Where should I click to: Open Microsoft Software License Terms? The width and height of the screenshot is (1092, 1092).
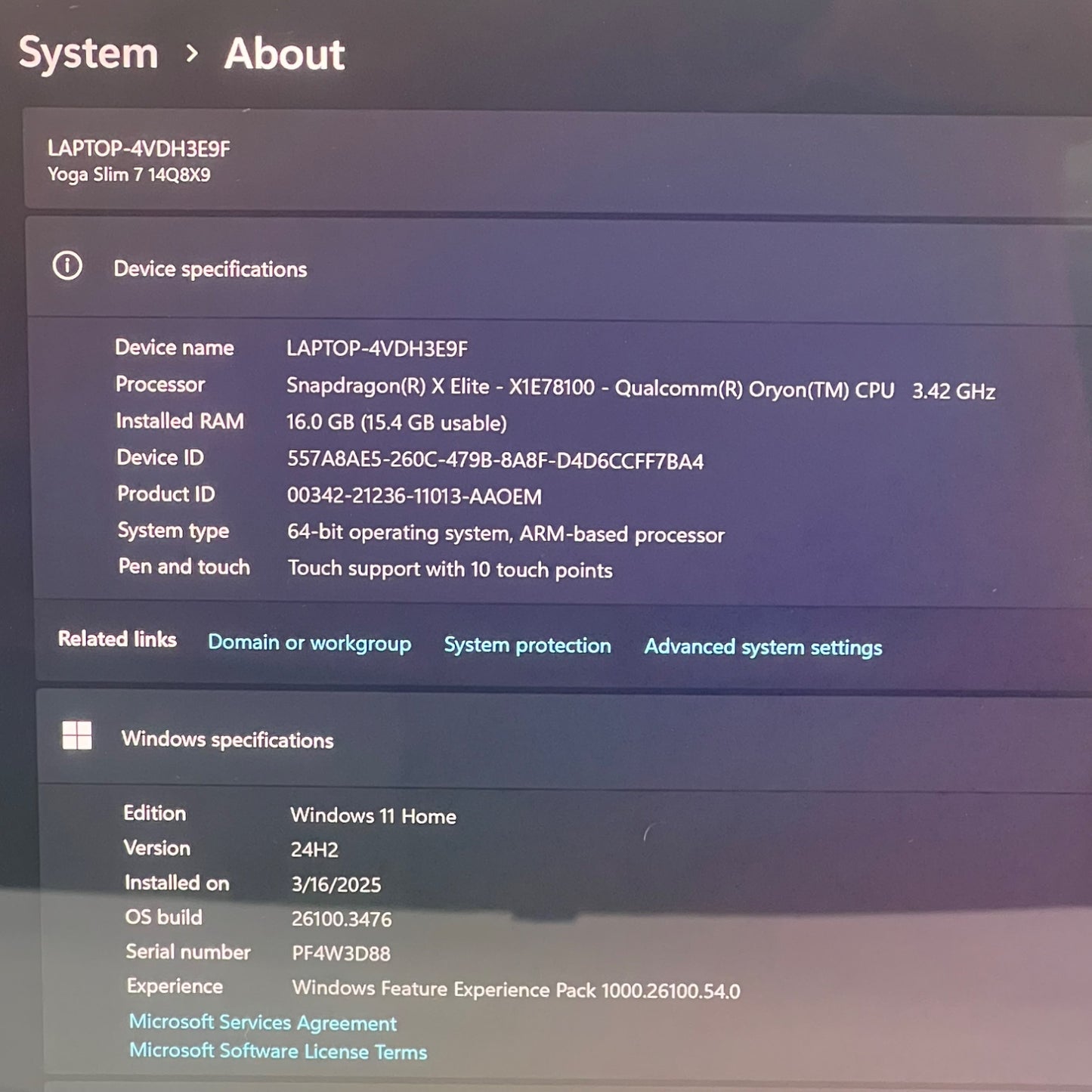coord(277,1051)
